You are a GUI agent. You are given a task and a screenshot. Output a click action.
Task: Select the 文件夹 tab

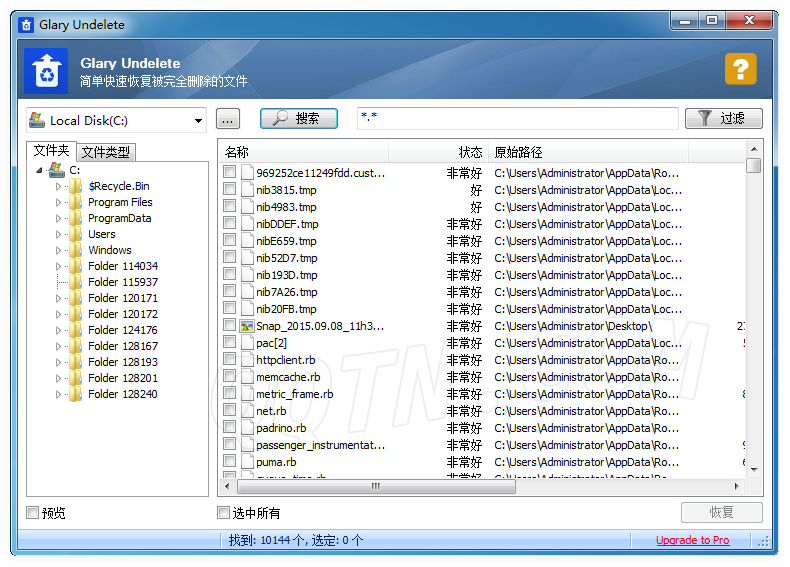pos(51,151)
